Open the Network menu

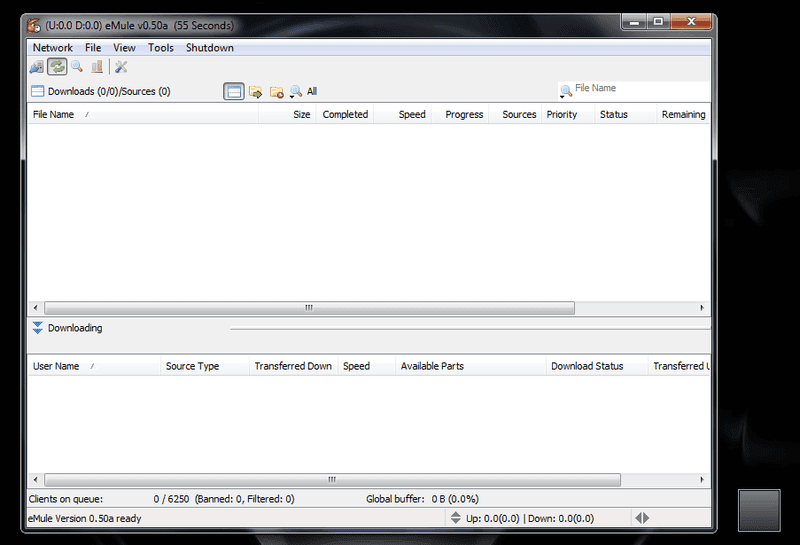[x=53, y=47]
